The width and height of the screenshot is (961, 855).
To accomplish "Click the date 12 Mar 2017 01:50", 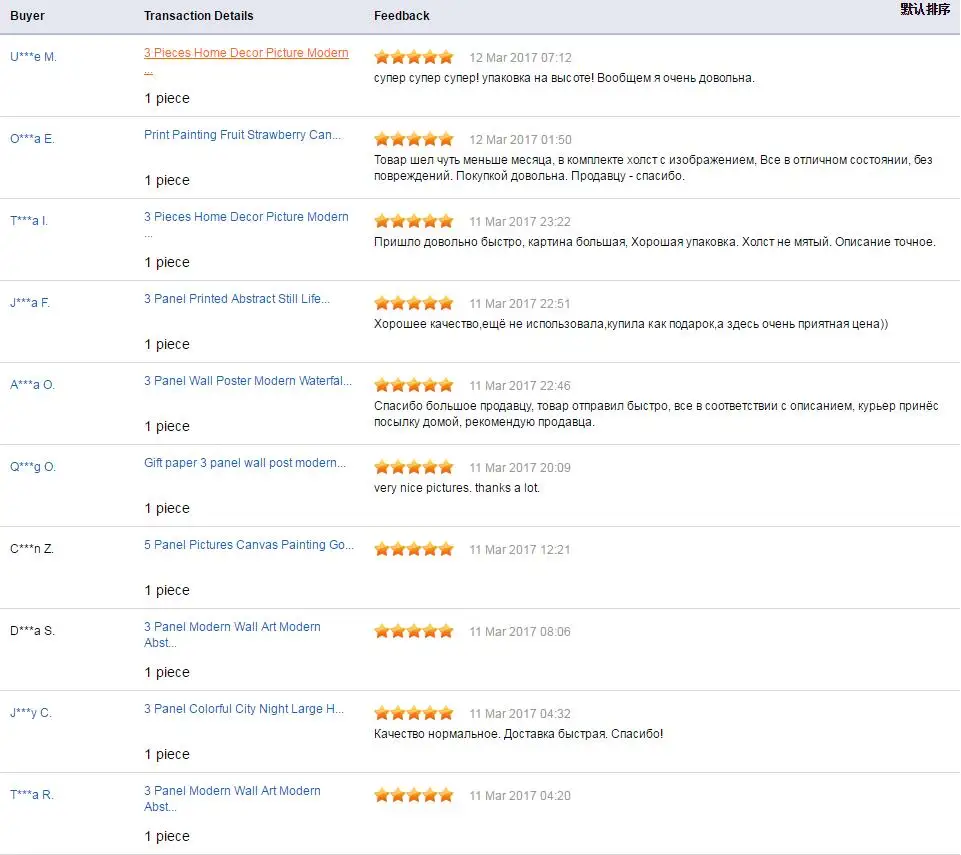I will pos(520,140).
